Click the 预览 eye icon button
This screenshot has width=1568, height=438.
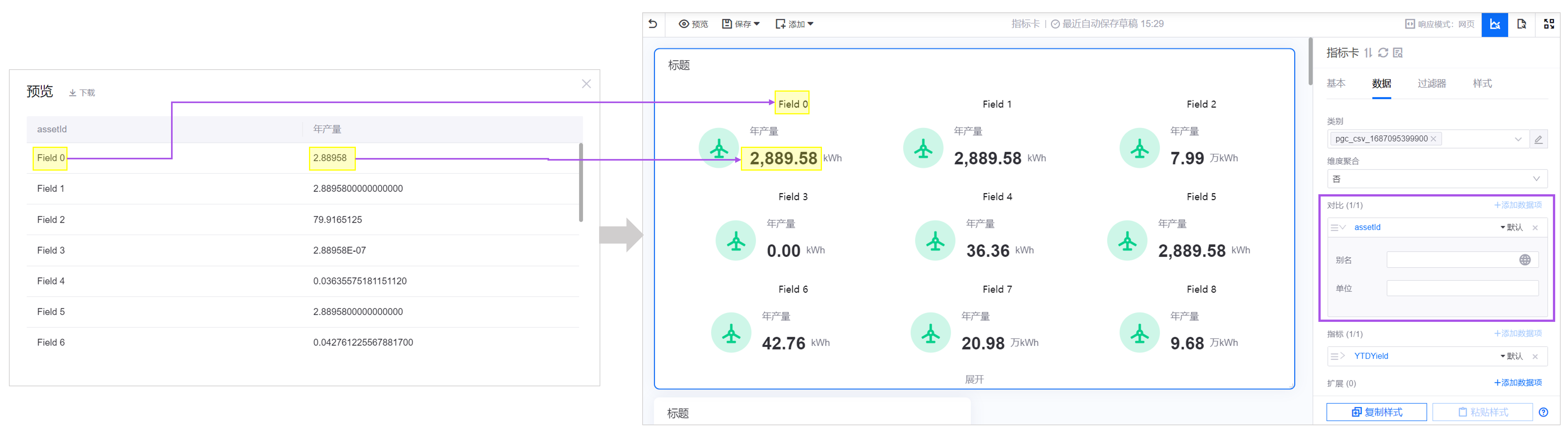pos(693,24)
